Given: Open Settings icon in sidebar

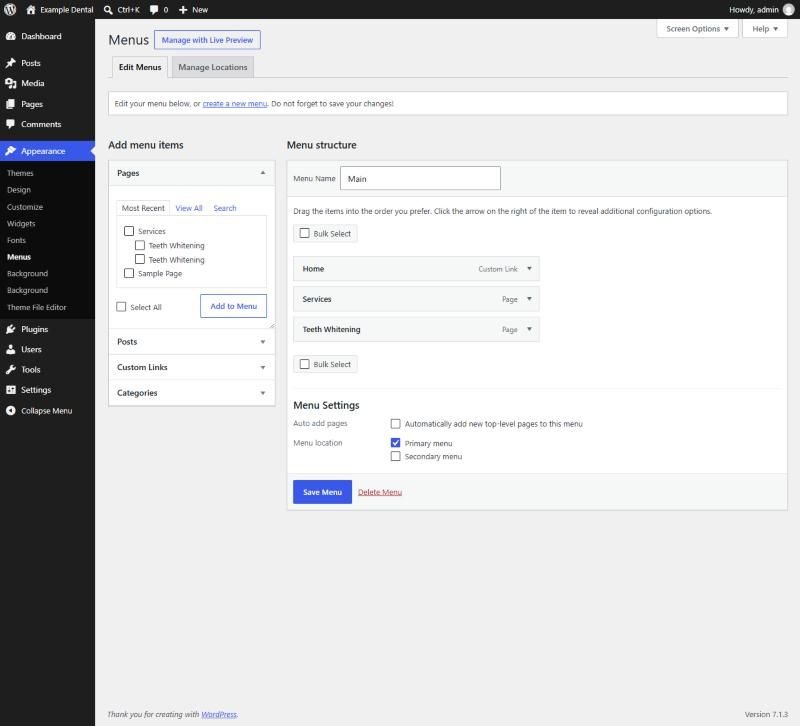Looking at the screenshot, I should coord(11,390).
